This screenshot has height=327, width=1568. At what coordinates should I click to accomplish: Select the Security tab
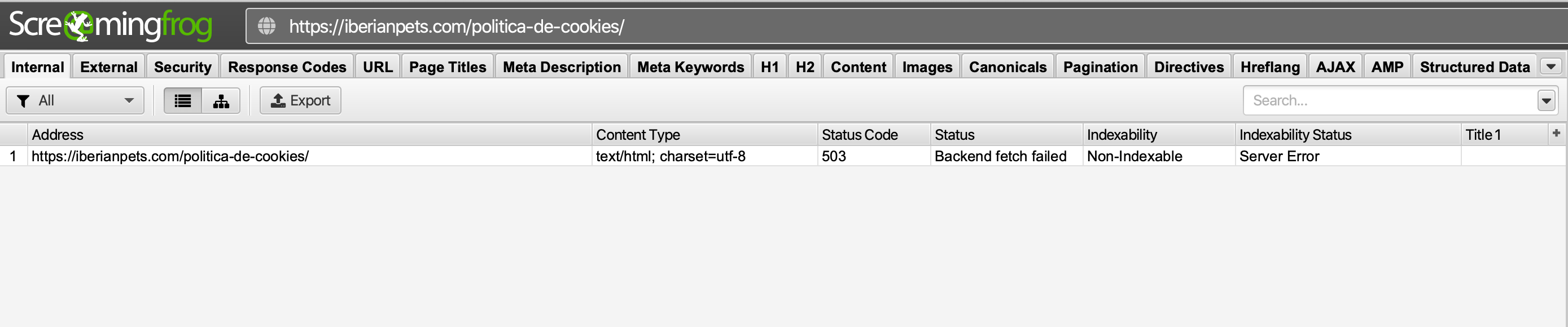182,67
